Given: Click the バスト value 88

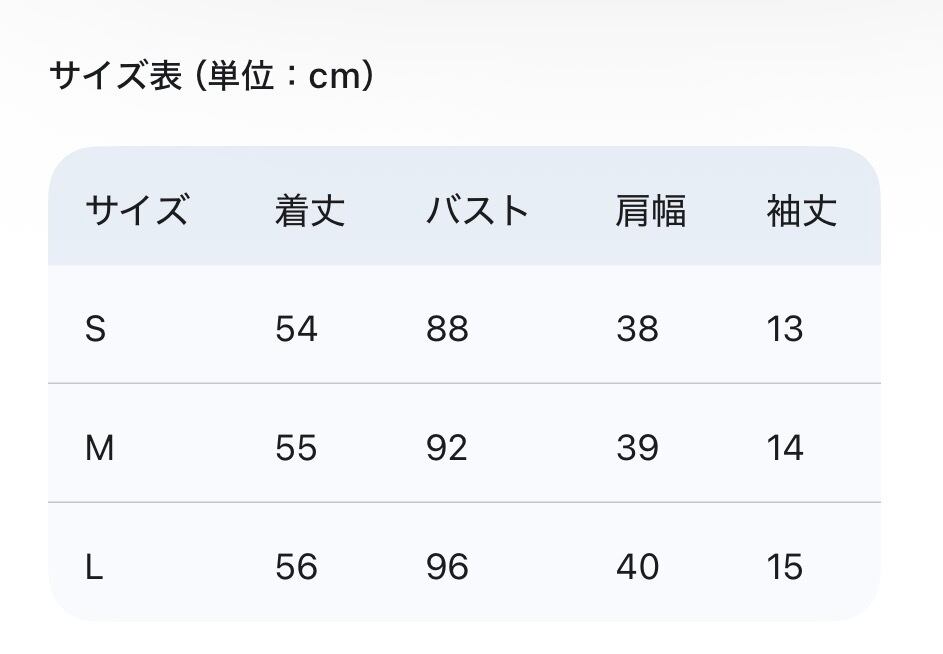Looking at the screenshot, I should 447,329.
